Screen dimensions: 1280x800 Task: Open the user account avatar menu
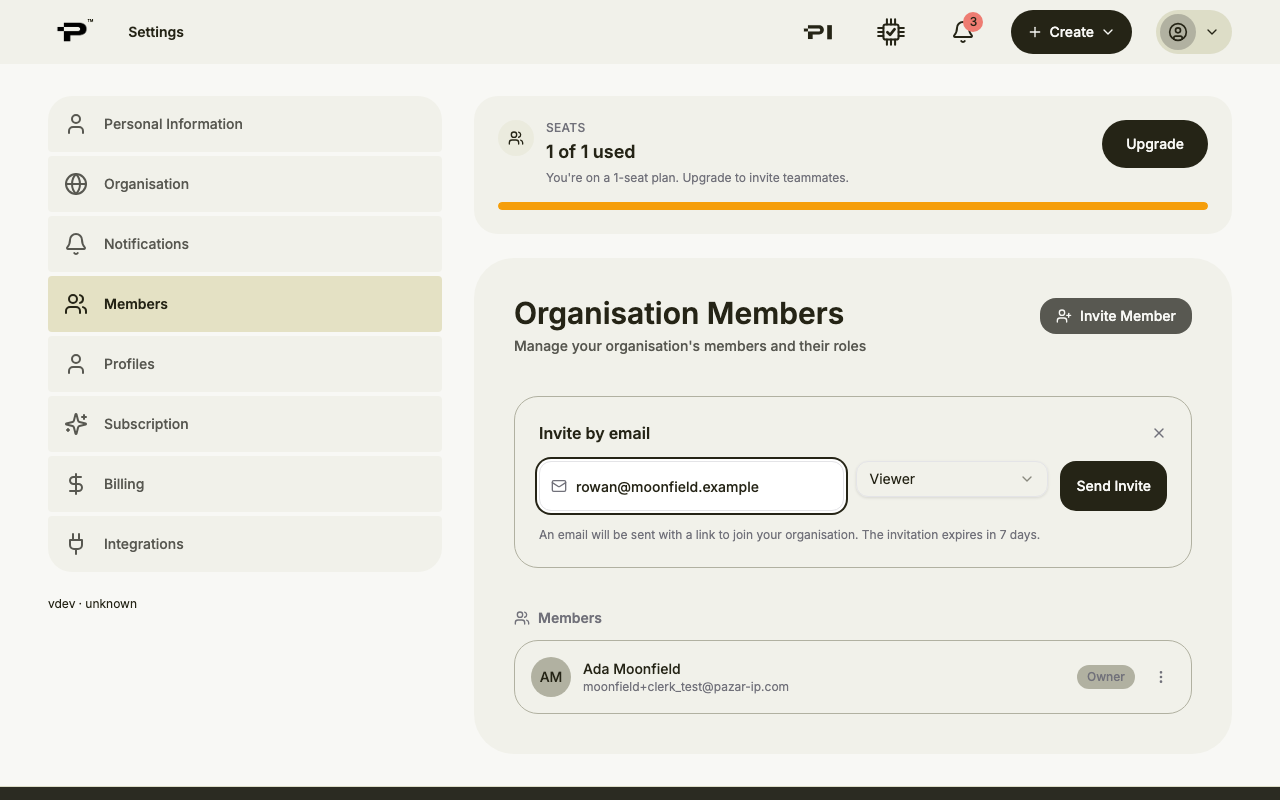(1194, 32)
